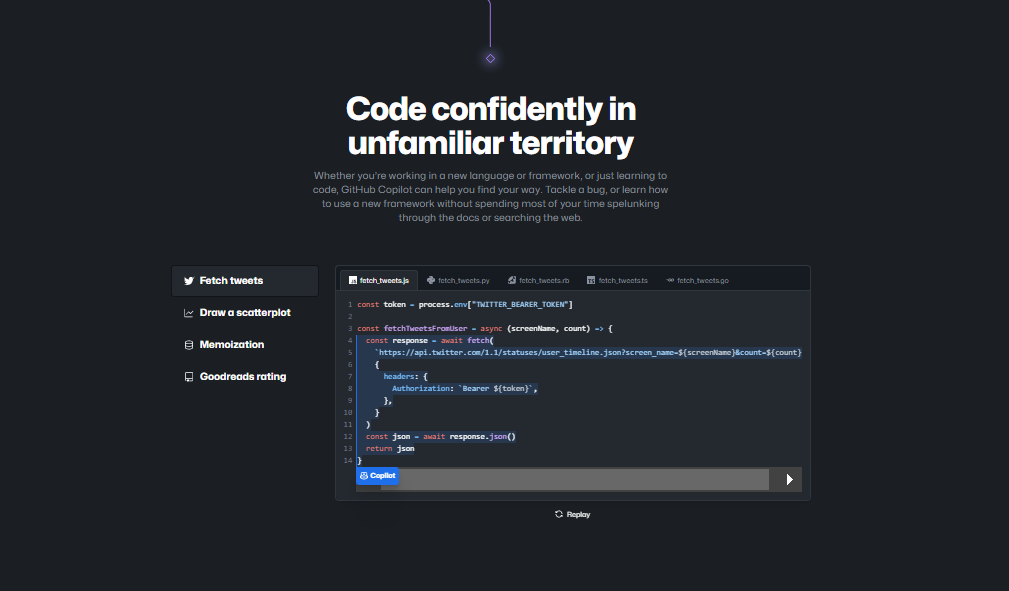Click the Ruby file icon in tab
Image resolution: width=1009 pixels, height=591 pixels.
click(x=512, y=280)
